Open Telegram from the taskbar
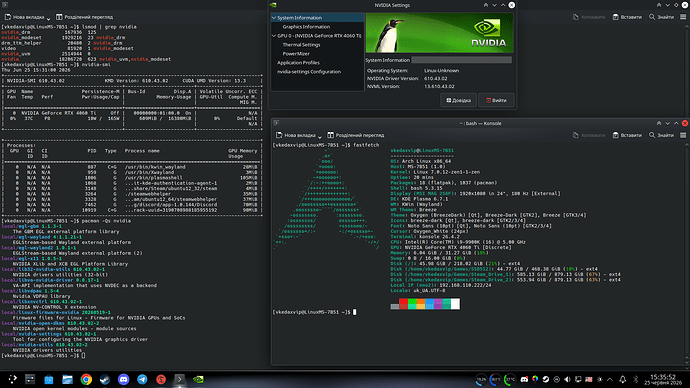 [x=142, y=379]
